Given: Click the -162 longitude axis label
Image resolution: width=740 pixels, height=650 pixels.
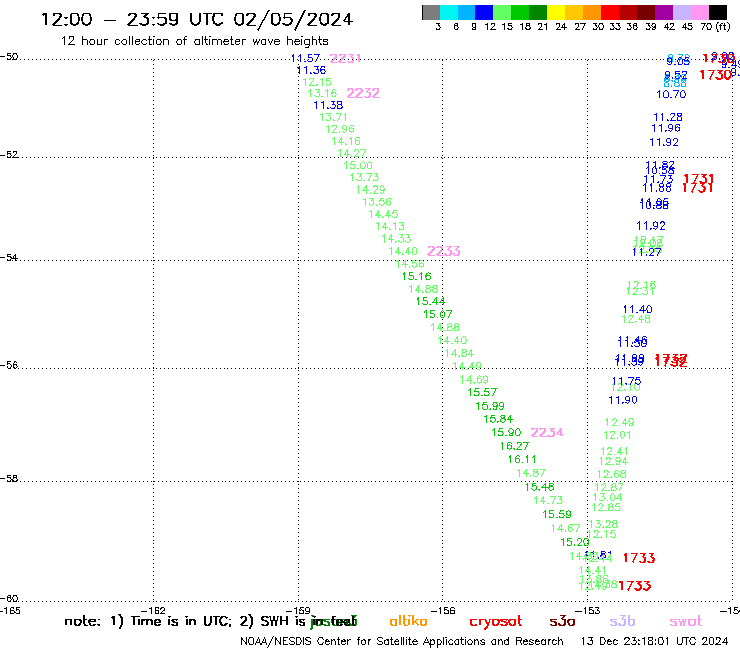Looking at the screenshot, I should 153,611.
